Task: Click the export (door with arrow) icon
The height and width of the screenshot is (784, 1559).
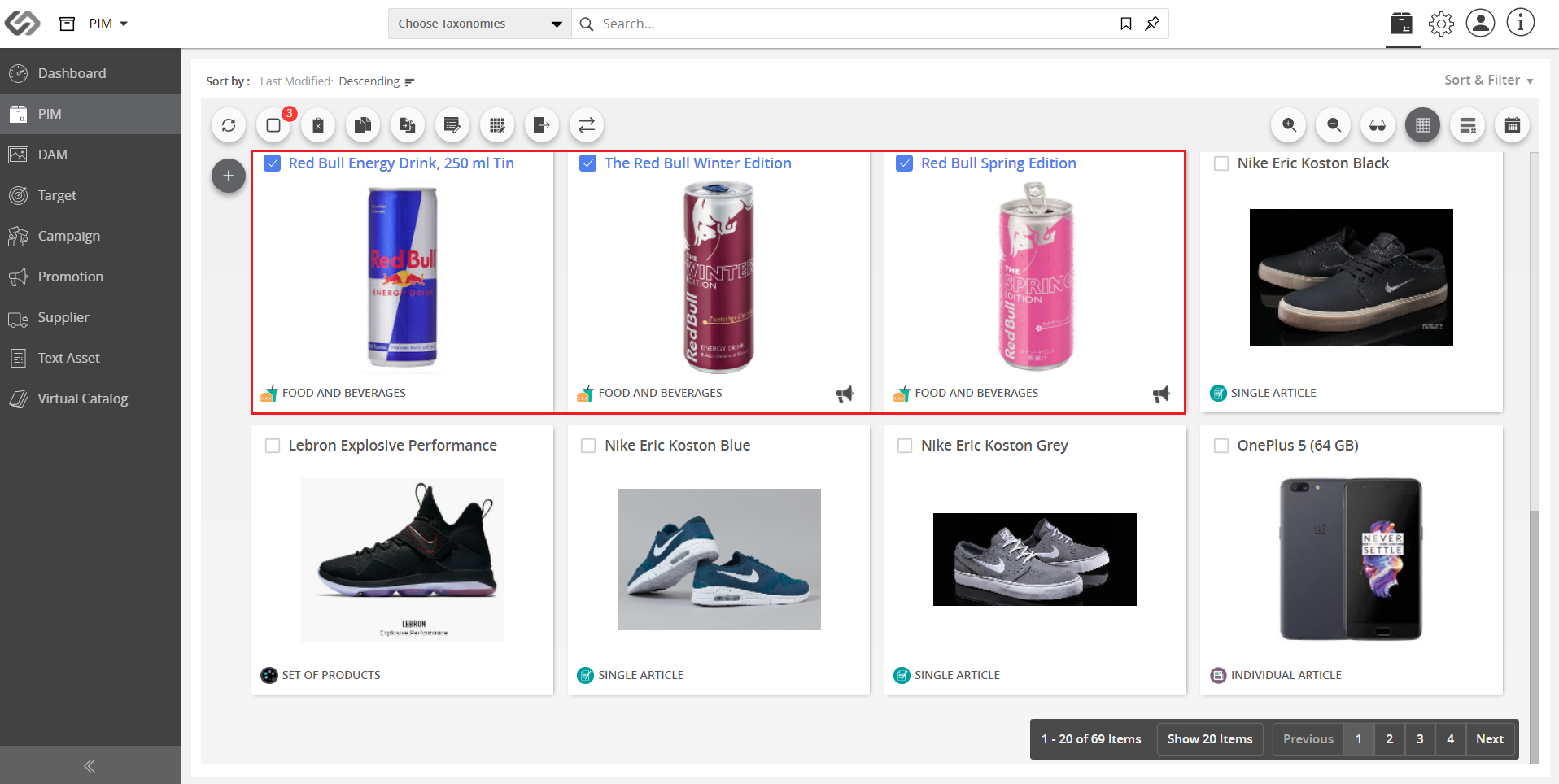Action: [542, 125]
